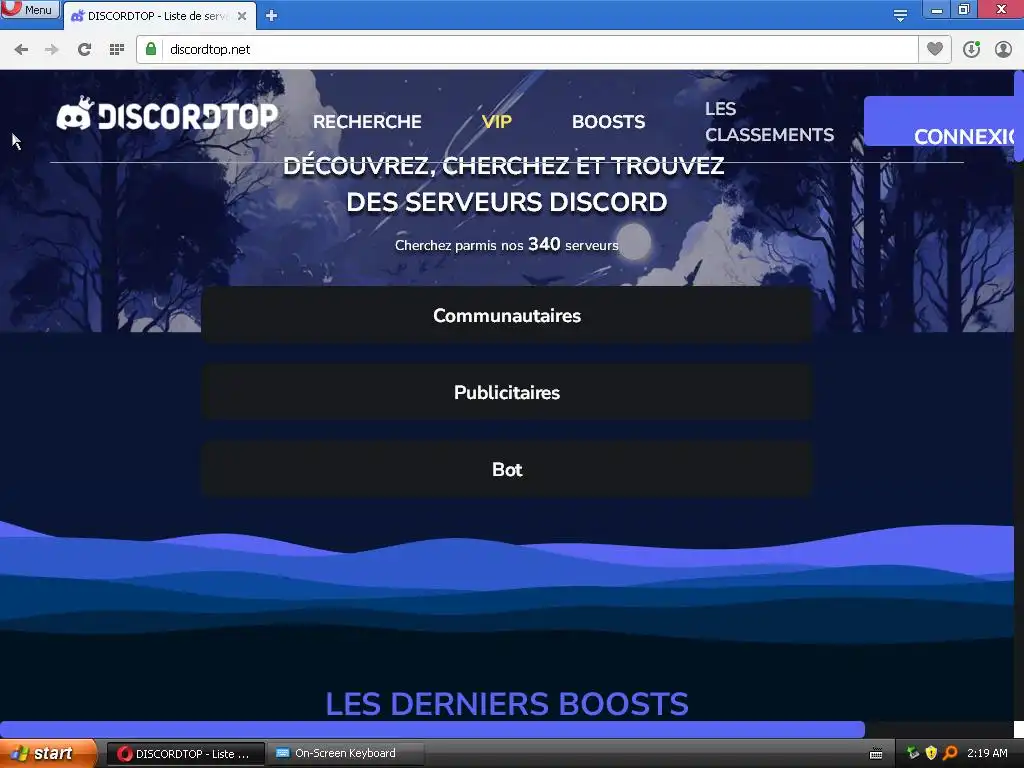The height and width of the screenshot is (768, 1024).
Task: Open the RECHERCHE navigation link
Action: (367, 122)
